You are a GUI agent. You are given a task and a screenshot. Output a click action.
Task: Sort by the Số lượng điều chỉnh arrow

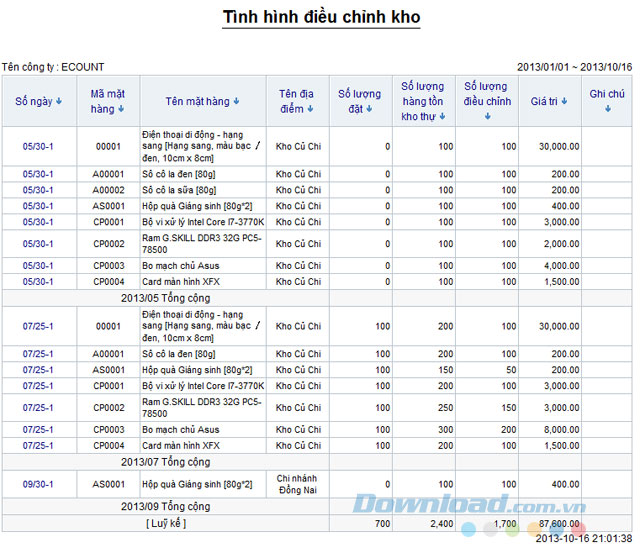point(487,117)
